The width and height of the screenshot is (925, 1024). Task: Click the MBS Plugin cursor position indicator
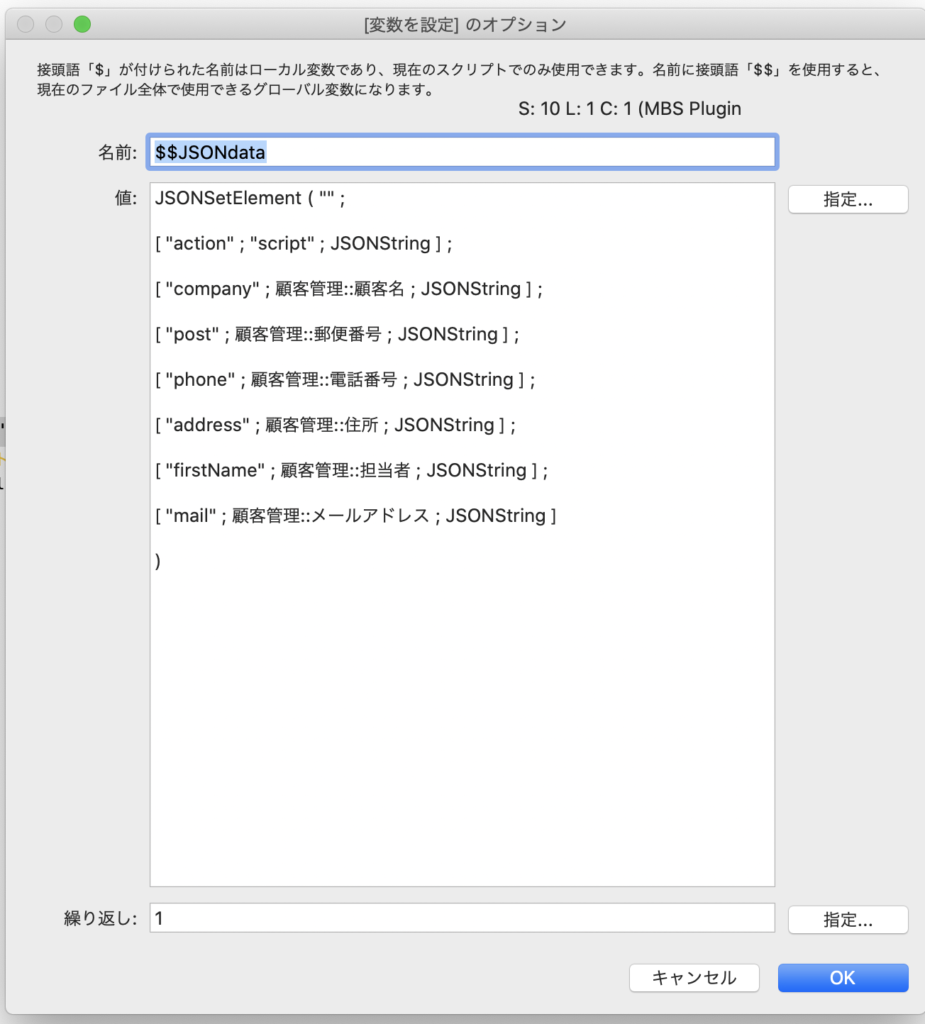click(629, 109)
